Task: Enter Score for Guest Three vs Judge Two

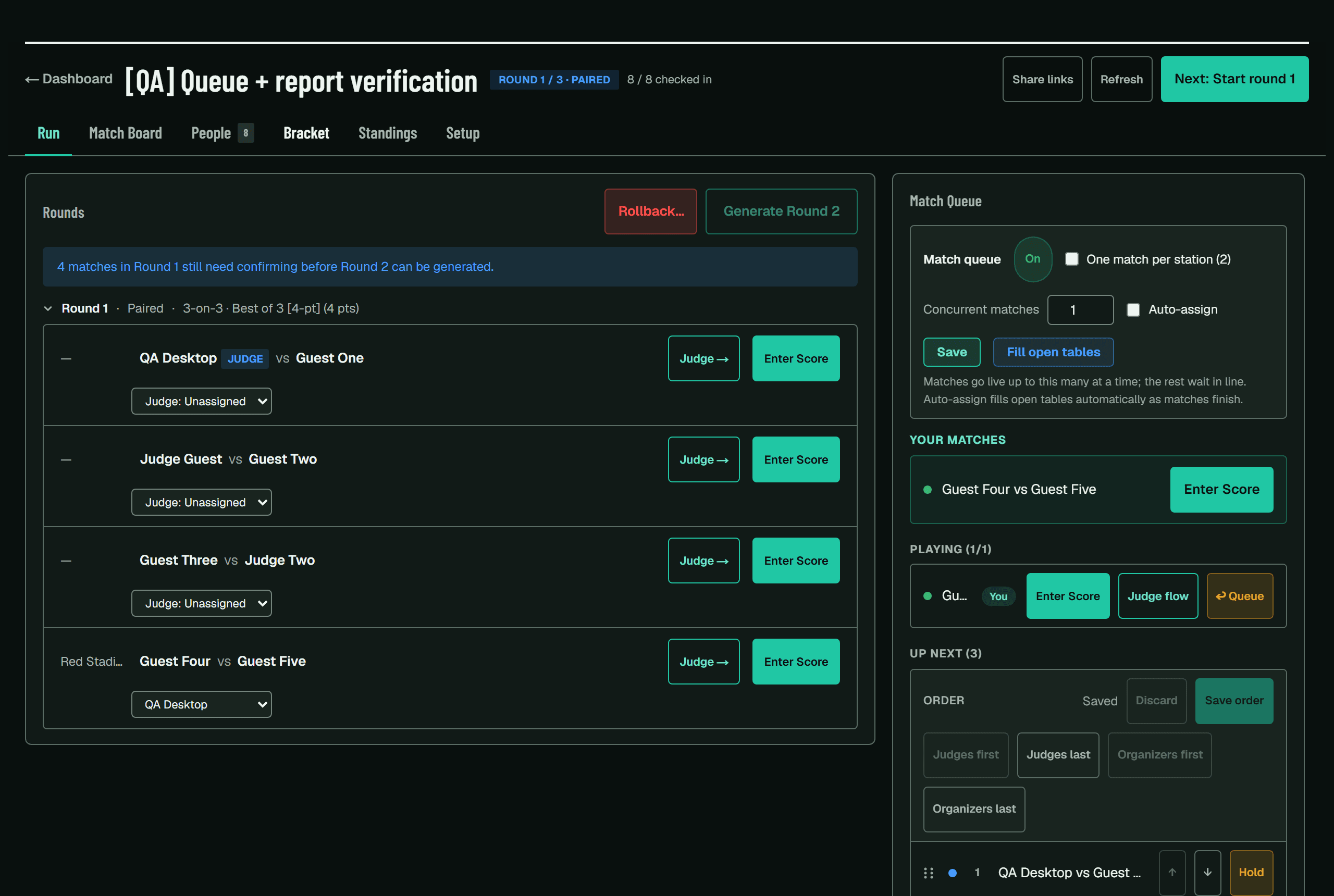Action: 796,561
